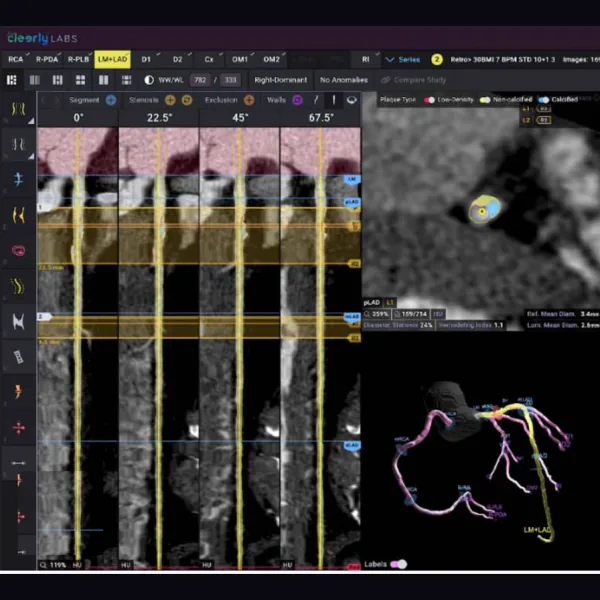Screen dimensions: 600x600
Task: Click the 0° view angle header
Action: click(x=78, y=117)
